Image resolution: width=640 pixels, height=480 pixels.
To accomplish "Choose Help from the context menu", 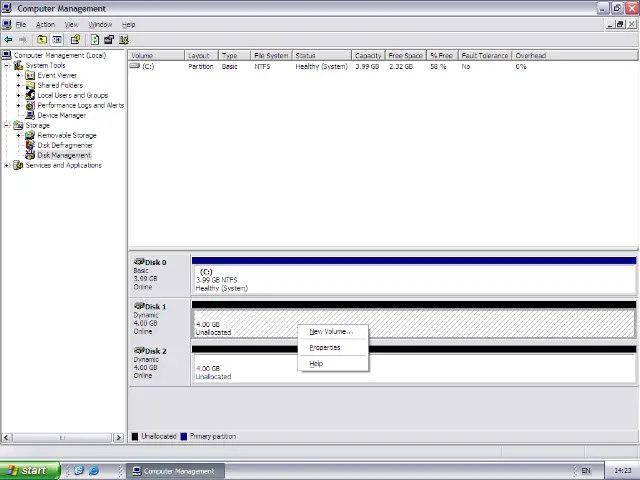I will coord(333,364).
